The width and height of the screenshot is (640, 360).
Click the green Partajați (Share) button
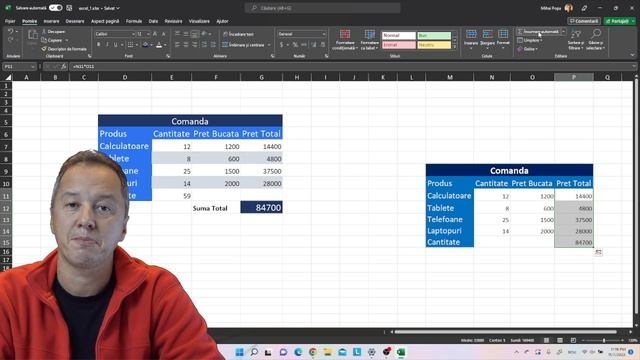(620, 21)
